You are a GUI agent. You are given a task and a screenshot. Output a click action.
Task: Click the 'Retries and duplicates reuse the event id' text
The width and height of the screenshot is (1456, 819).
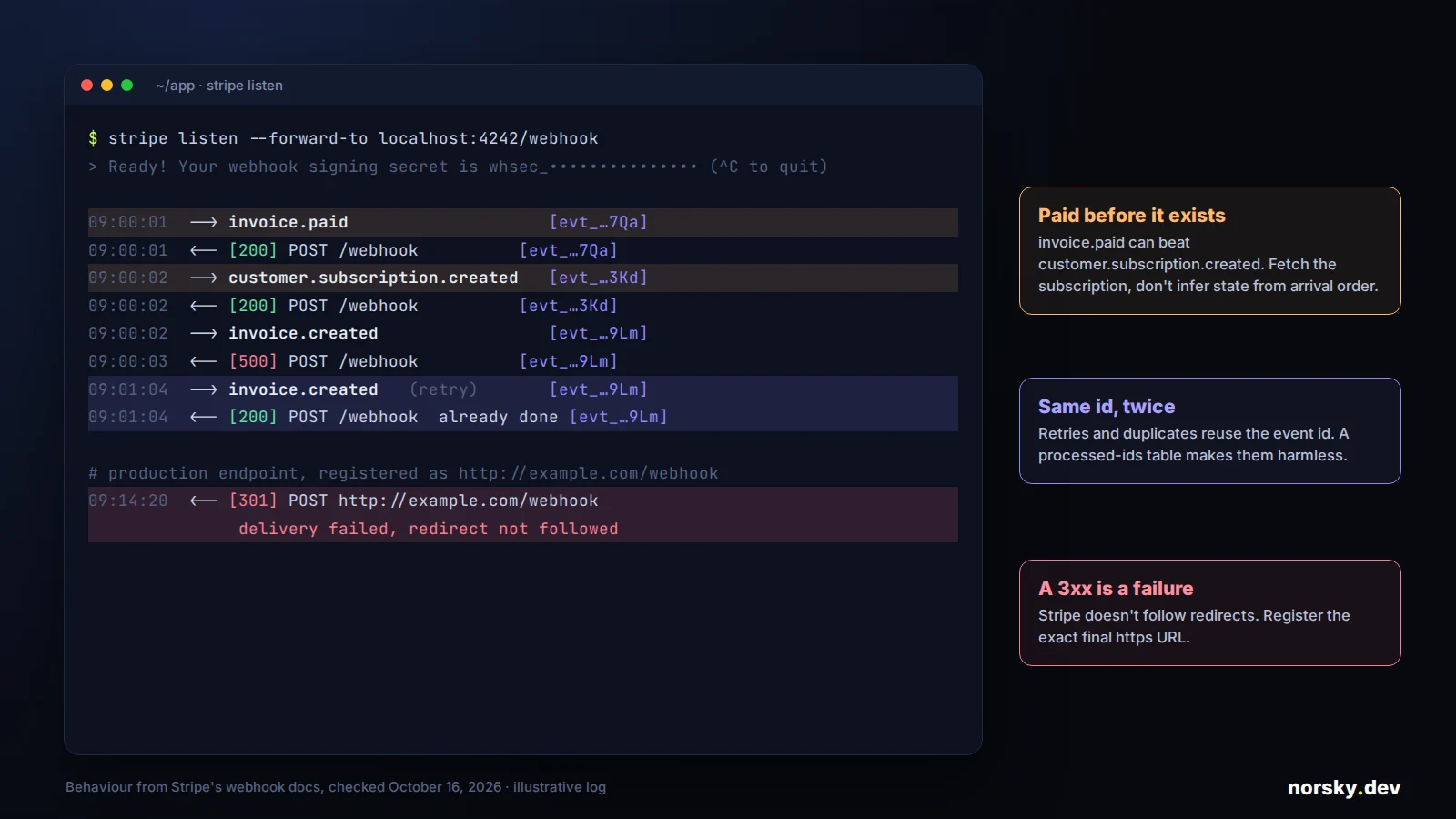tap(1193, 445)
